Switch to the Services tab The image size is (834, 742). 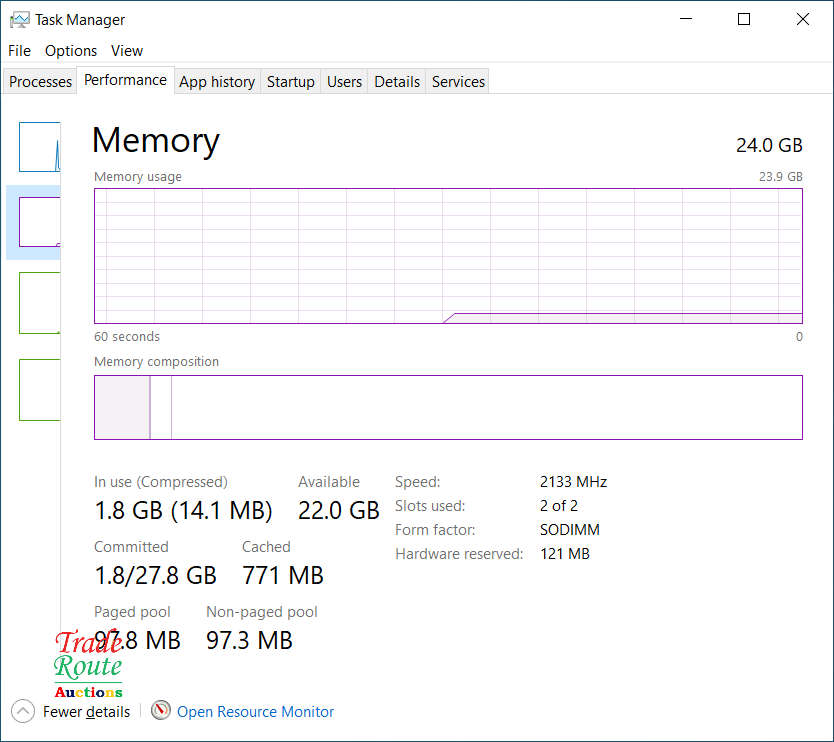[x=458, y=82]
